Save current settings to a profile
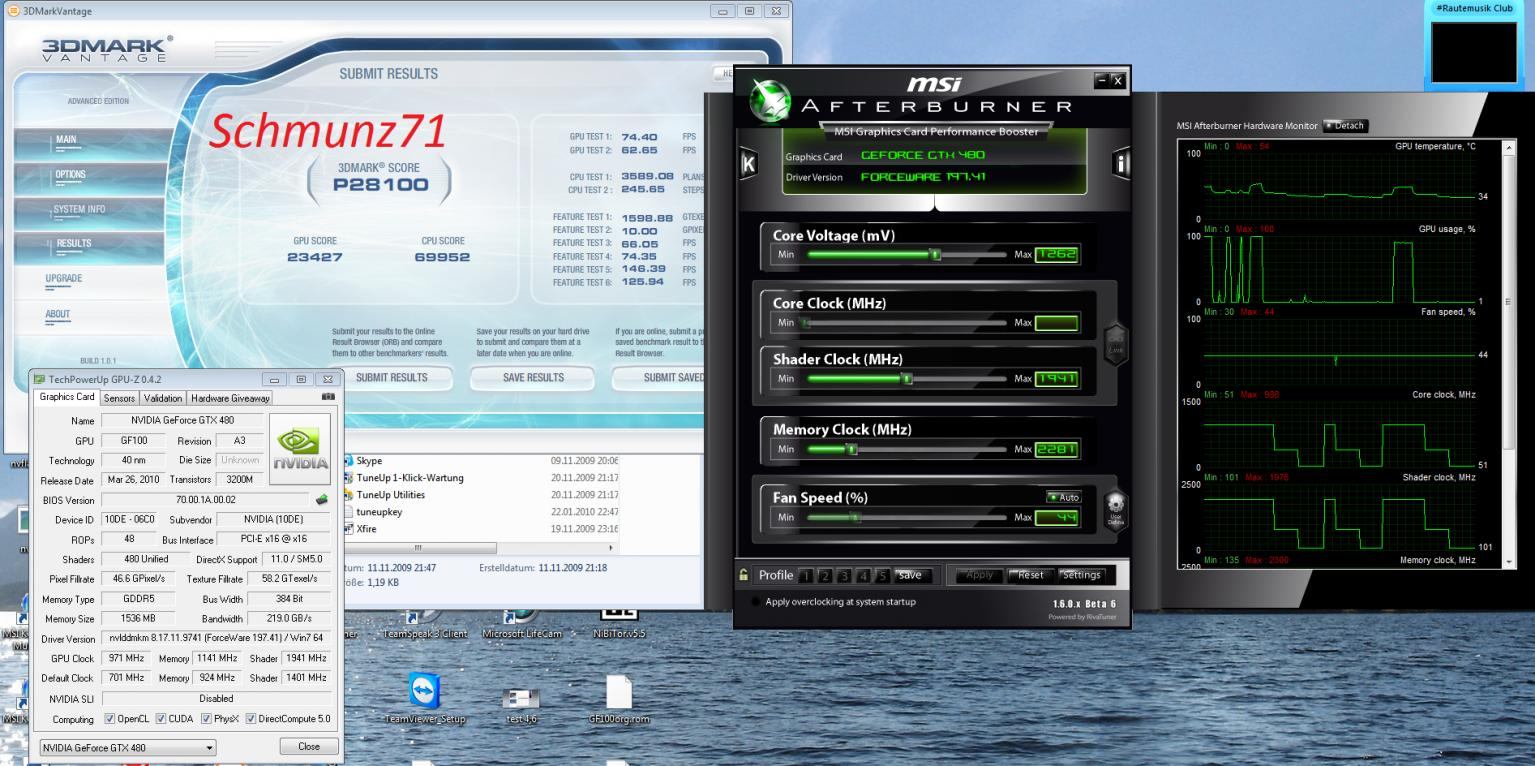Viewport: 1535px width, 766px height. (913, 575)
